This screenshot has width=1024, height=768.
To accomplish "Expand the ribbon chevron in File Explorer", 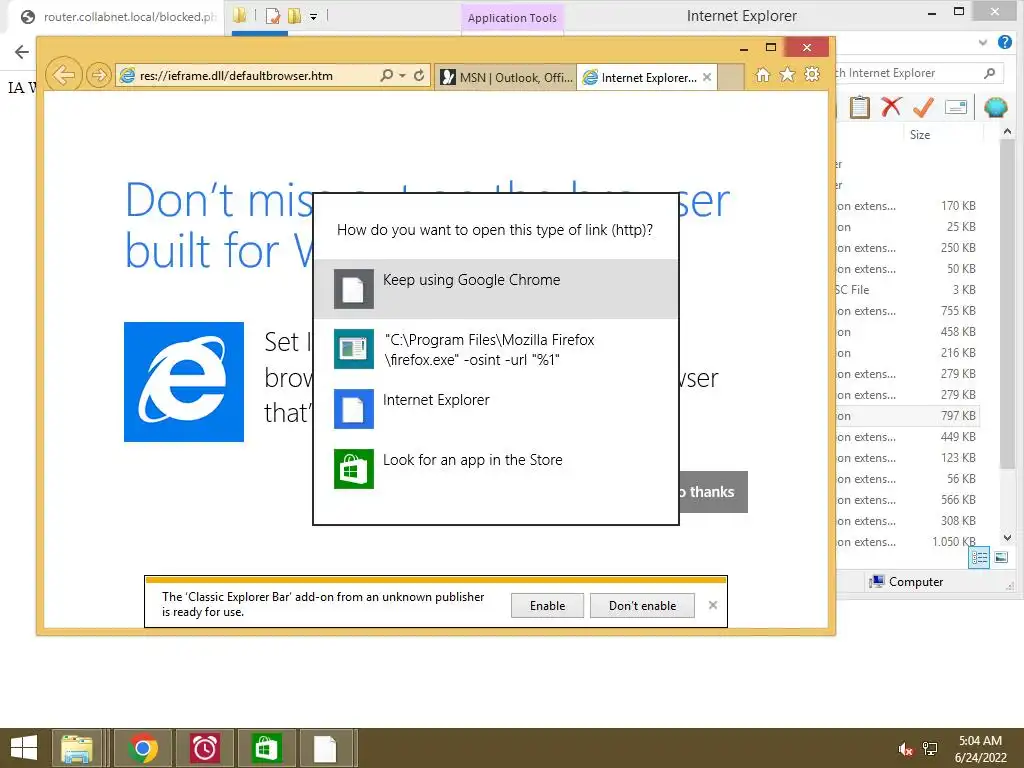I will [983, 42].
